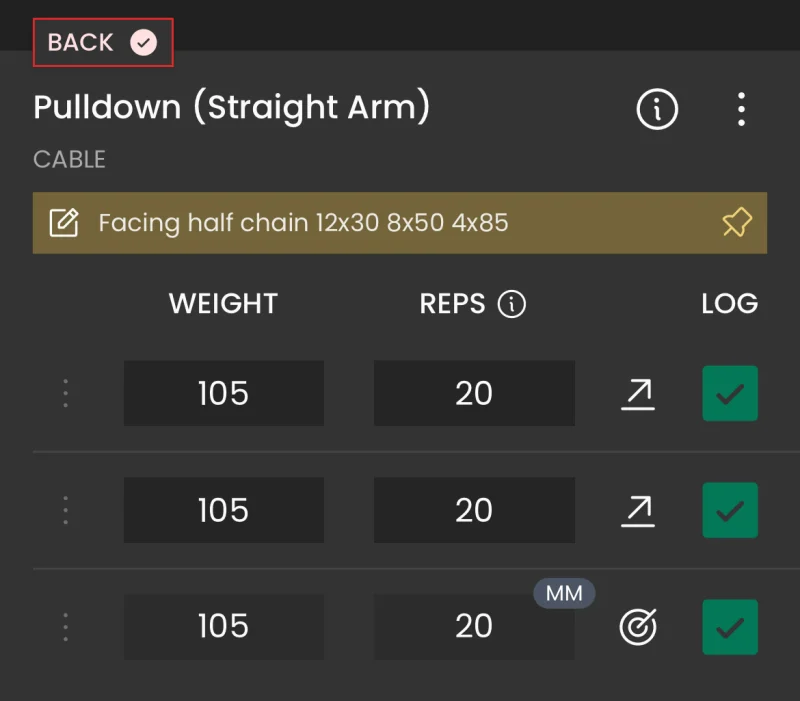Tap the second set's upward arrow icon
800x701 pixels.
(638, 511)
